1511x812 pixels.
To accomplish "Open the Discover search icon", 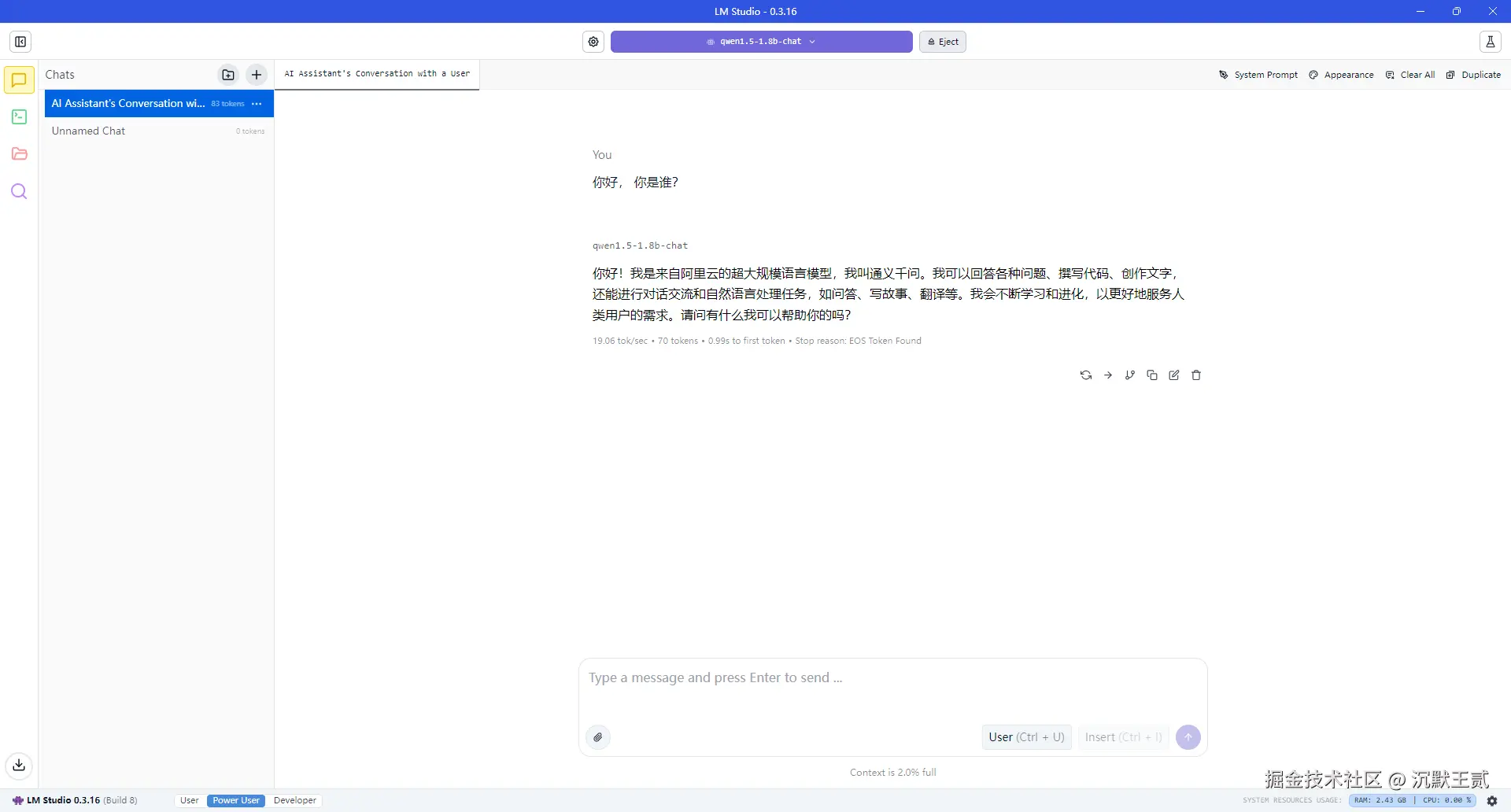I will 19,191.
